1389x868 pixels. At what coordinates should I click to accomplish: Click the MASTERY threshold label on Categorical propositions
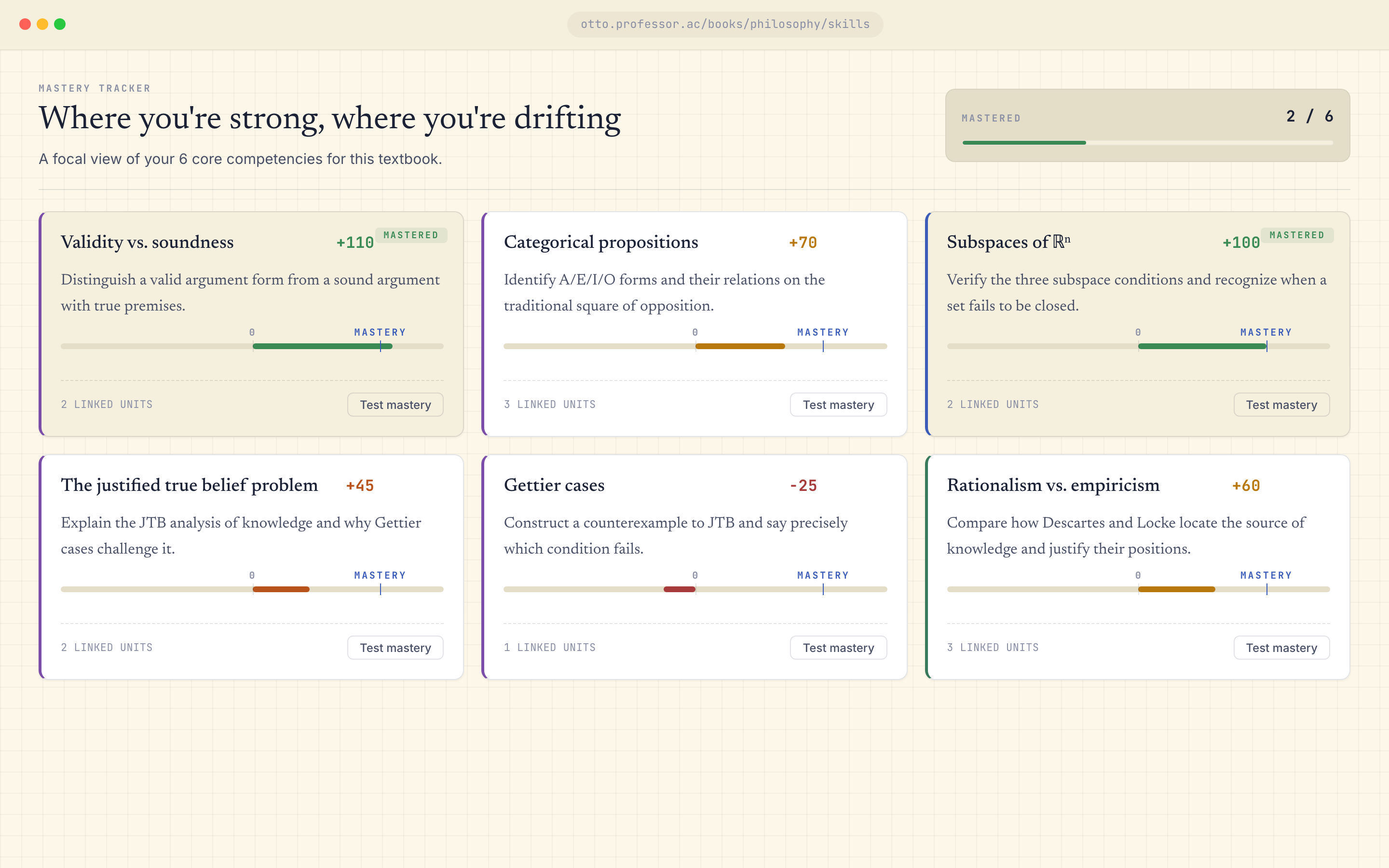click(823, 332)
